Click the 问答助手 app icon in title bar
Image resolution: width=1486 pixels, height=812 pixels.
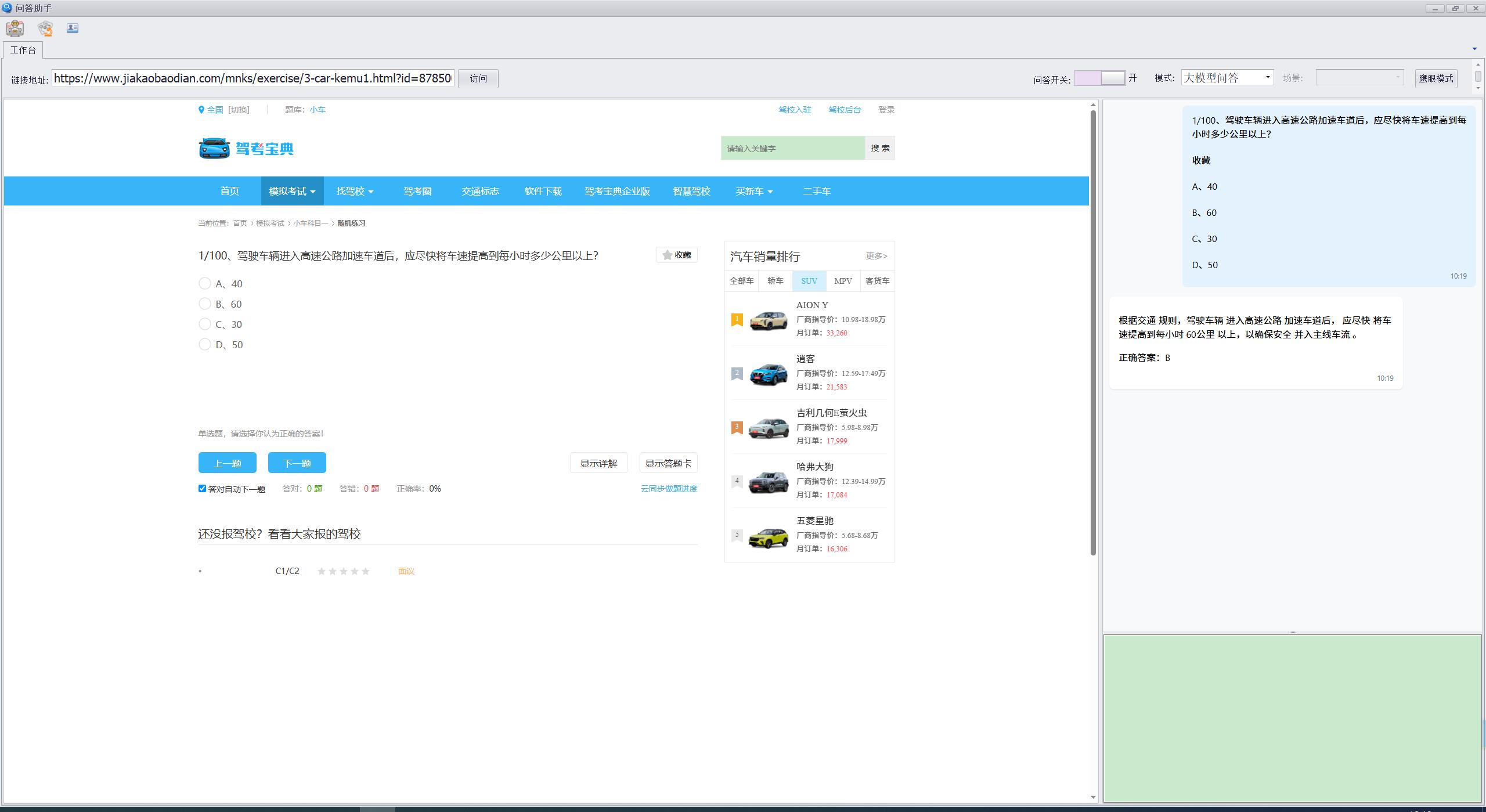click(7, 8)
